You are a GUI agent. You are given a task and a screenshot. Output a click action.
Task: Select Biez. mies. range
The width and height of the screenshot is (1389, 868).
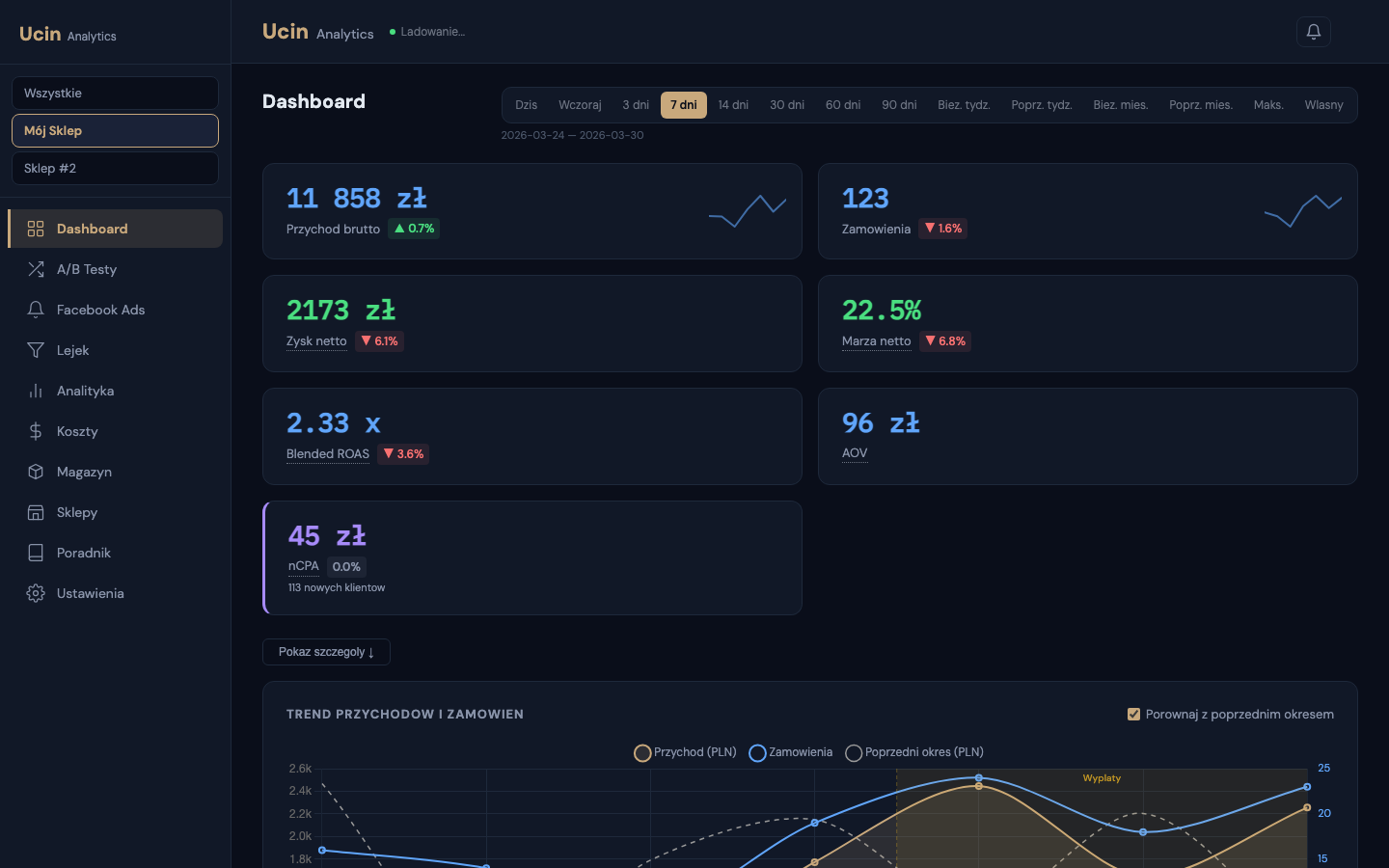click(1121, 105)
